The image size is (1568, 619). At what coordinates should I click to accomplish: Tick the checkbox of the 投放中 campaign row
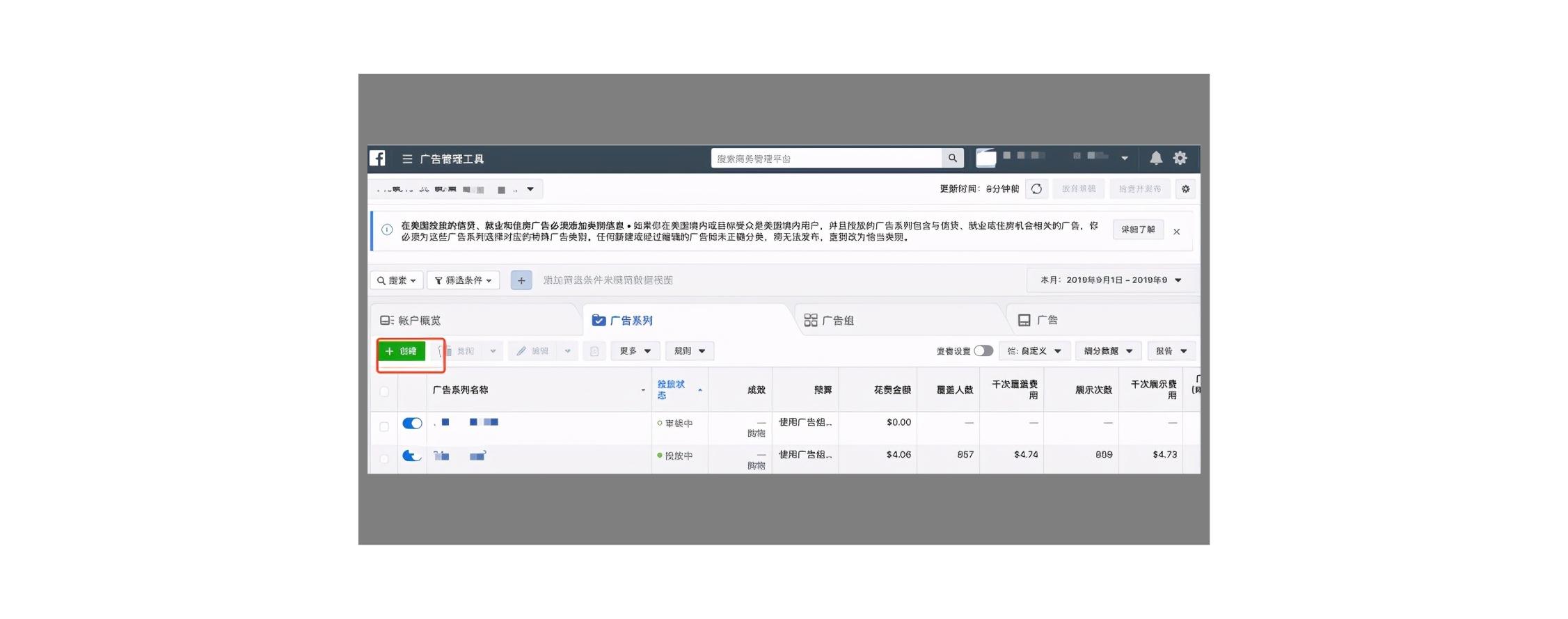tap(384, 459)
